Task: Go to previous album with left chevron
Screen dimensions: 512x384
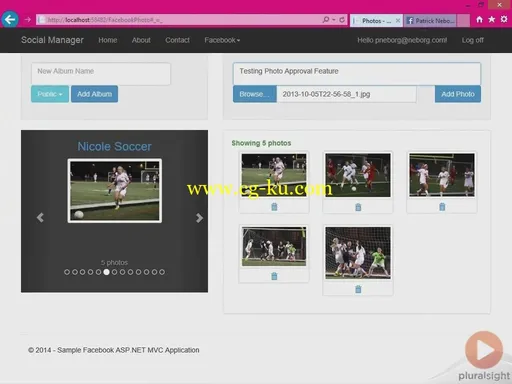Action: [40, 218]
